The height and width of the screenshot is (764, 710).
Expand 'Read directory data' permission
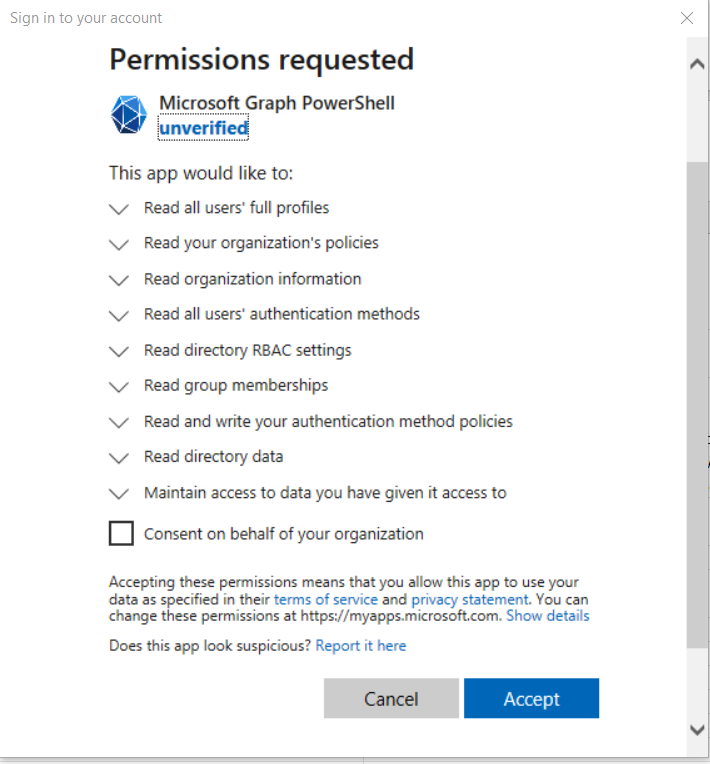coord(119,458)
